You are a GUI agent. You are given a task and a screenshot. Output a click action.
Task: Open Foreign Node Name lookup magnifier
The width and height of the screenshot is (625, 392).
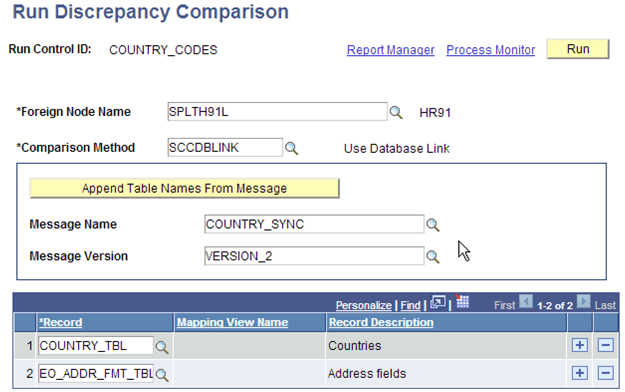click(x=396, y=112)
